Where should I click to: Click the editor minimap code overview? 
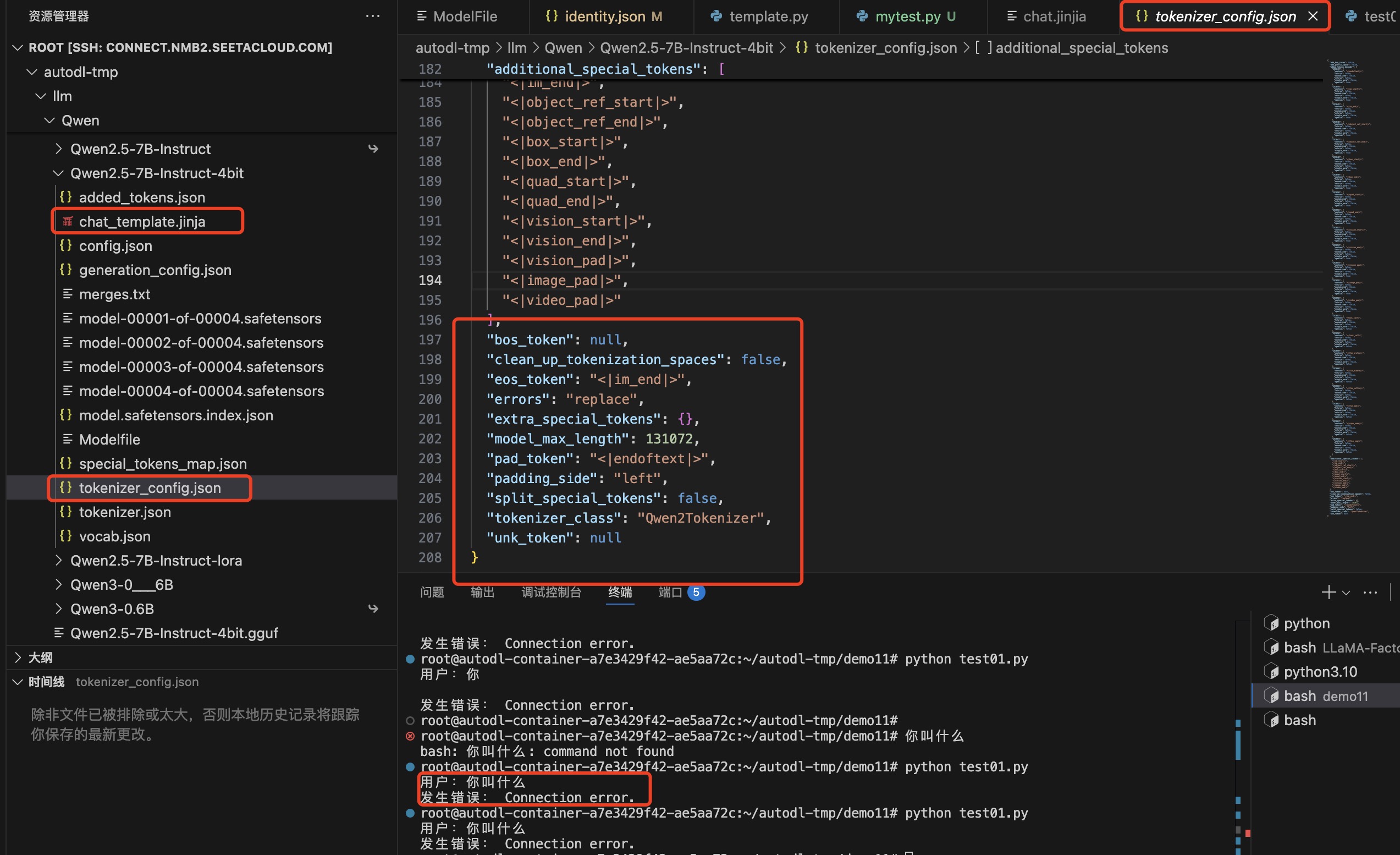[x=1349, y=284]
